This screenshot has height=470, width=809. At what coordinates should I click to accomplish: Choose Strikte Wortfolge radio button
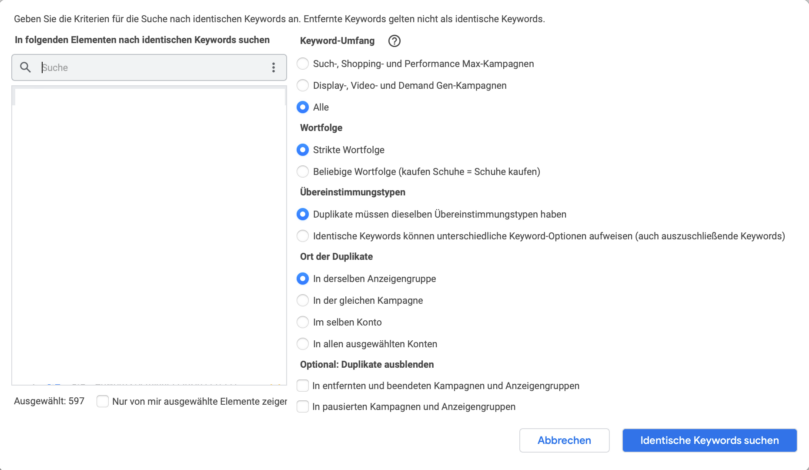click(x=303, y=150)
